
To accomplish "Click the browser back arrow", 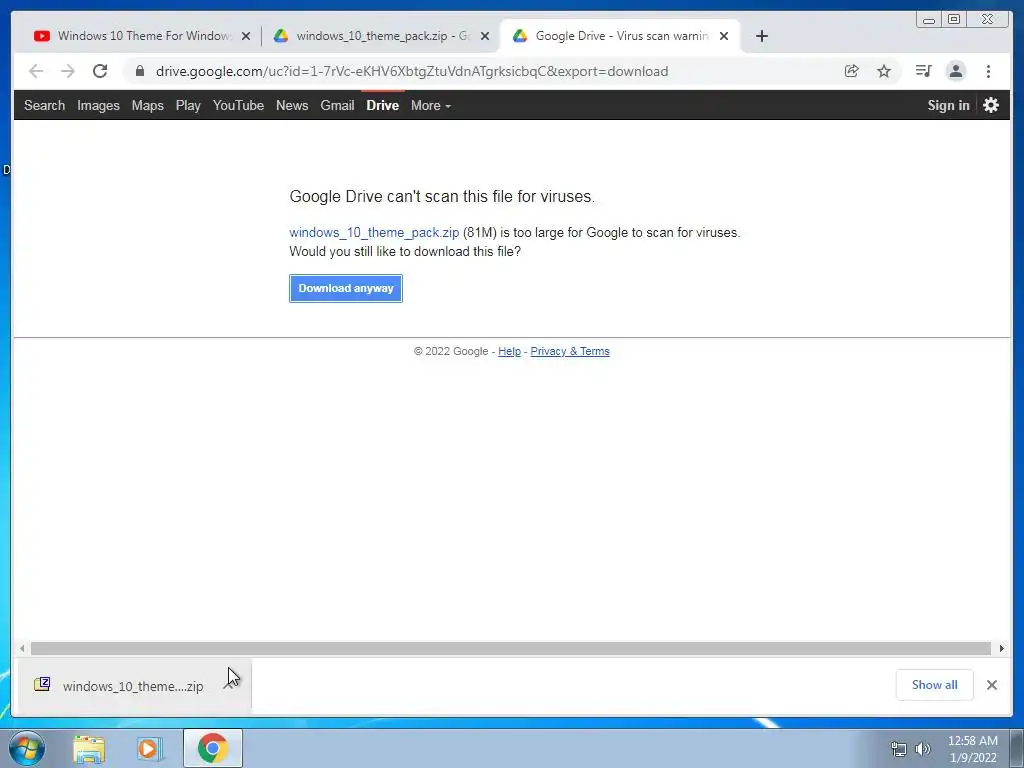I will 36,71.
